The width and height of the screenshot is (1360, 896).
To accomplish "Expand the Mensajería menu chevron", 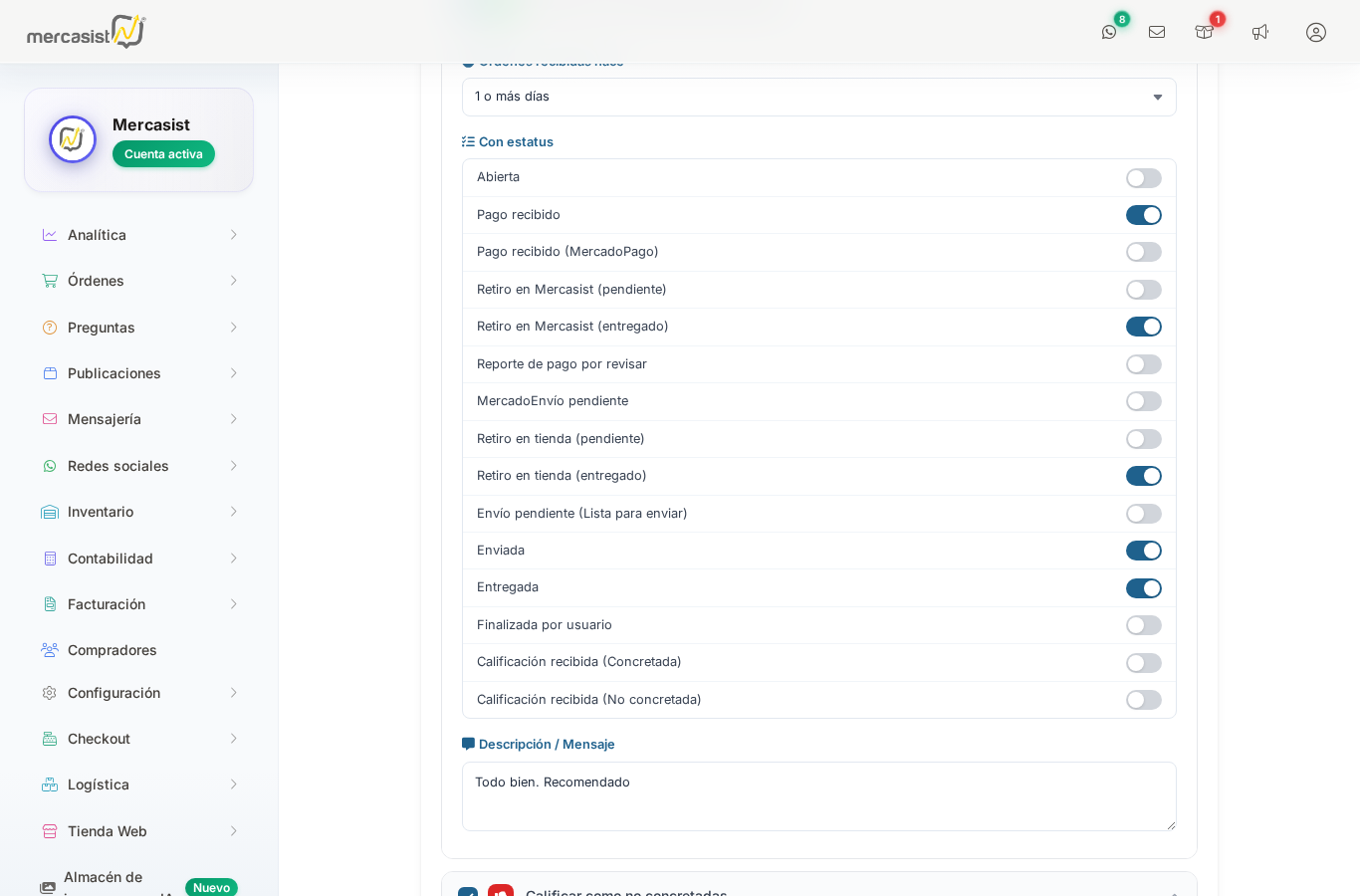I will (234, 419).
